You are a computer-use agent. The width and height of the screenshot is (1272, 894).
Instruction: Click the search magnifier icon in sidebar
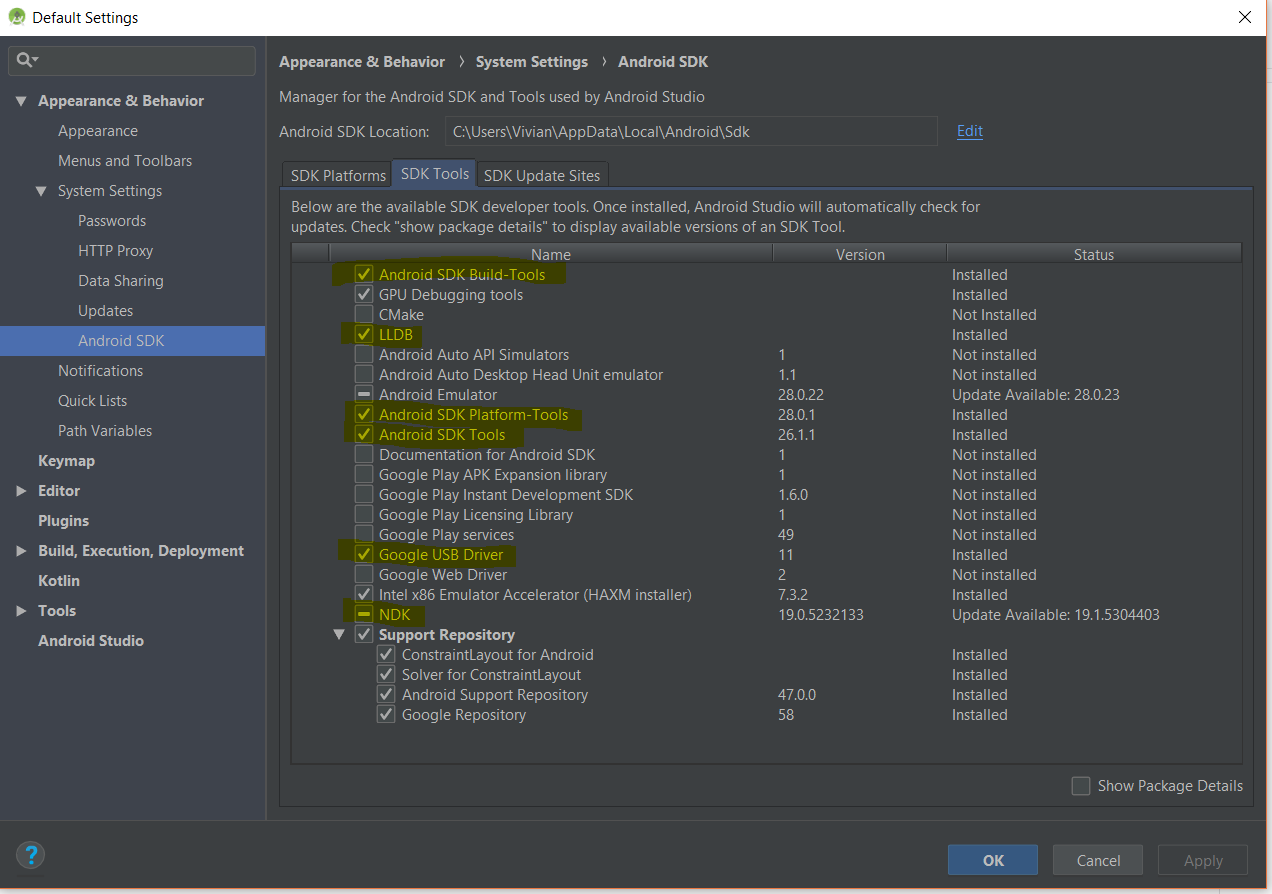(26, 60)
